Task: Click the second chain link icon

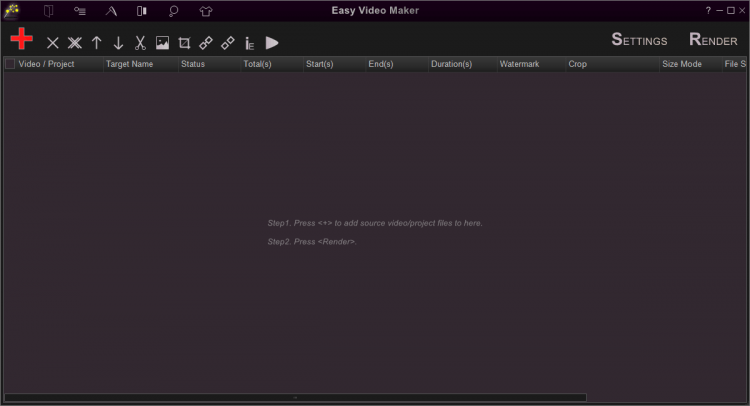Action: tap(228, 43)
